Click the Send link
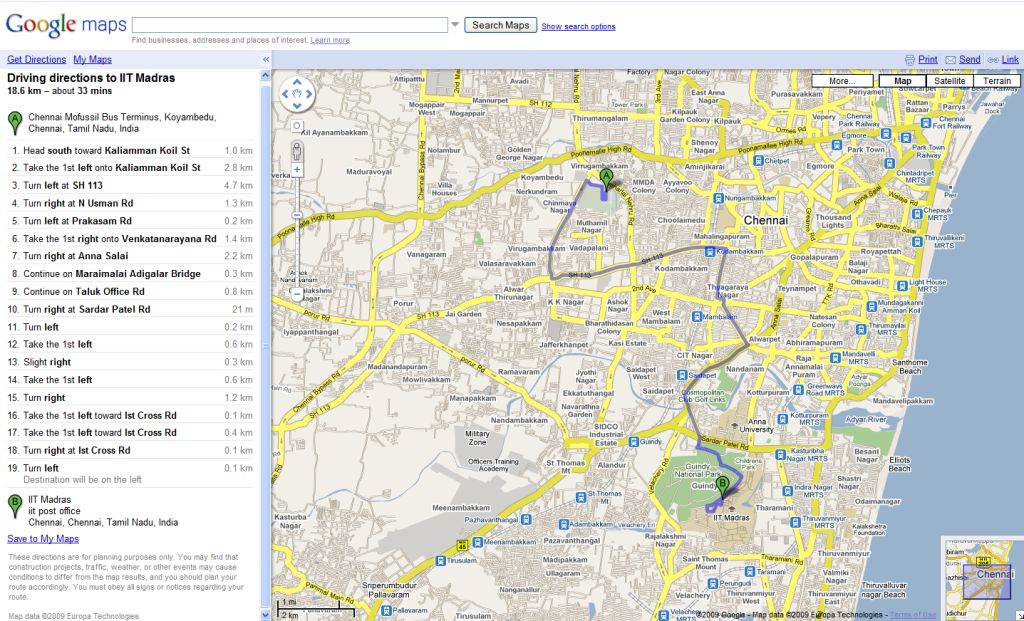 pyautogui.click(x=969, y=59)
